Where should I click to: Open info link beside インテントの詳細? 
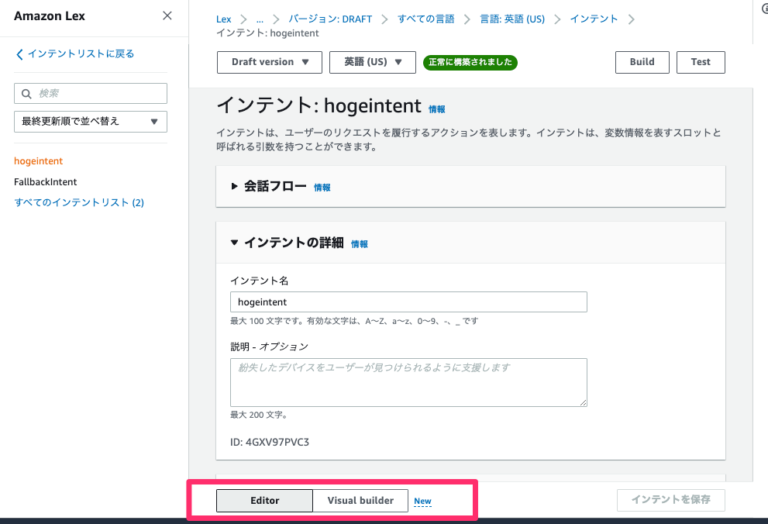[x=360, y=244]
